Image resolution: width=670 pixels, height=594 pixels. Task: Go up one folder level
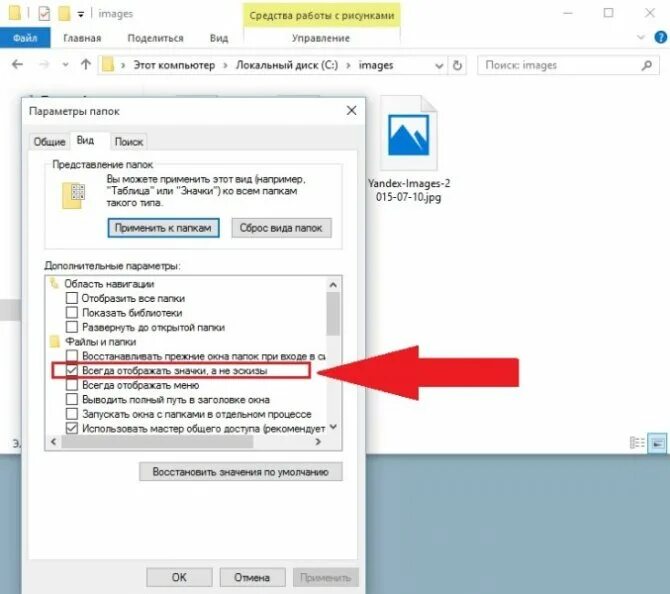[x=86, y=65]
